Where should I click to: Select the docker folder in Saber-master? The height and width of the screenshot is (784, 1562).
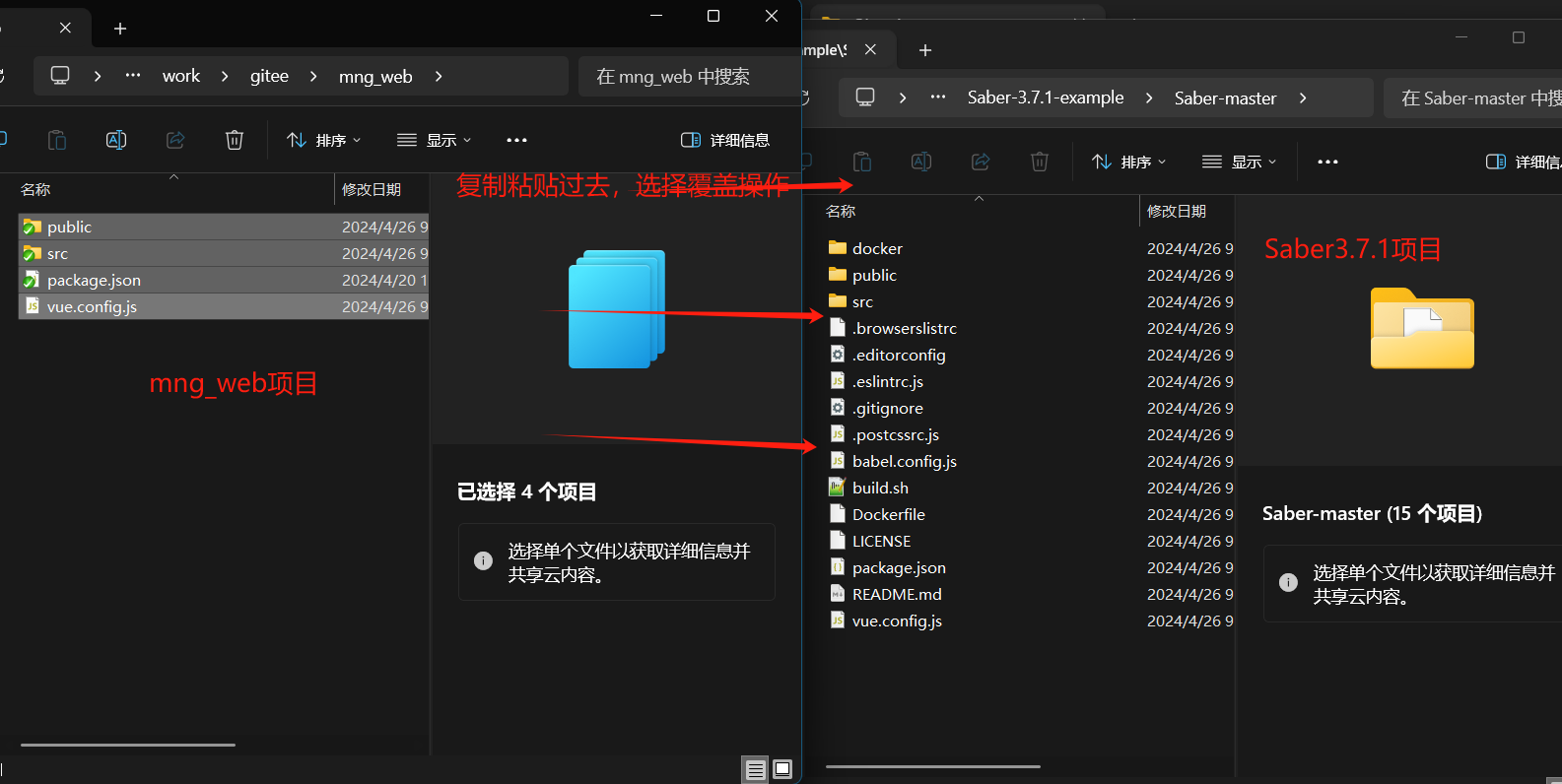1029,248
